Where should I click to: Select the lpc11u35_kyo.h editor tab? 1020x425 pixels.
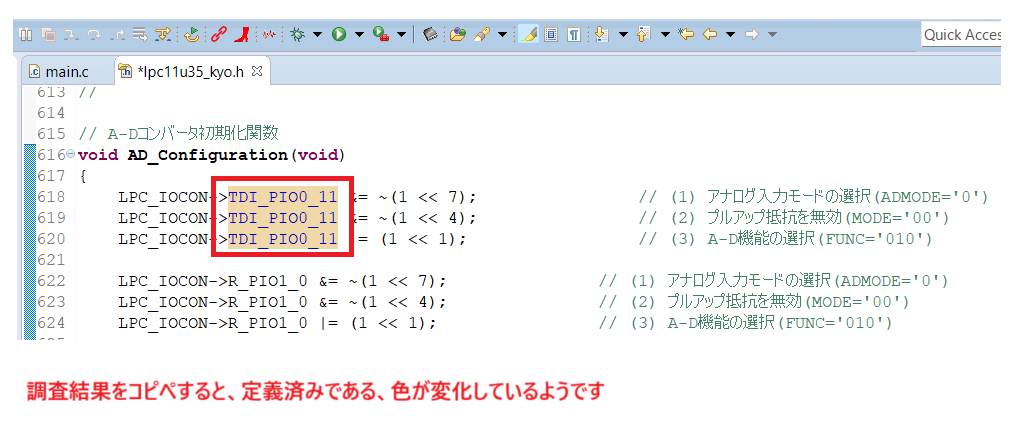190,71
